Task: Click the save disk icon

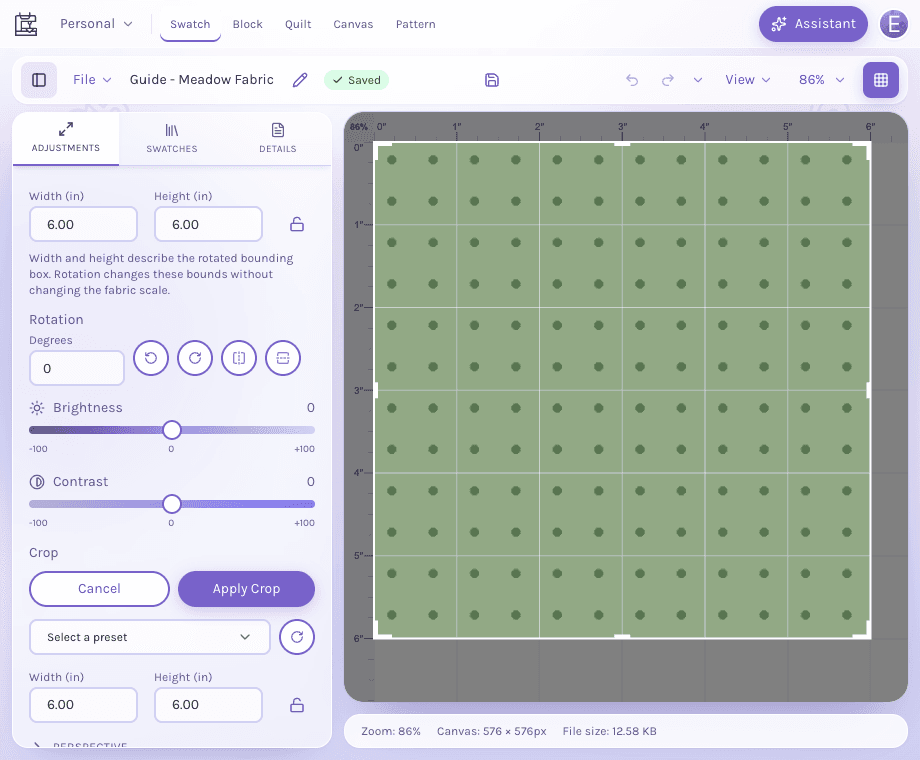Action: point(492,80)
